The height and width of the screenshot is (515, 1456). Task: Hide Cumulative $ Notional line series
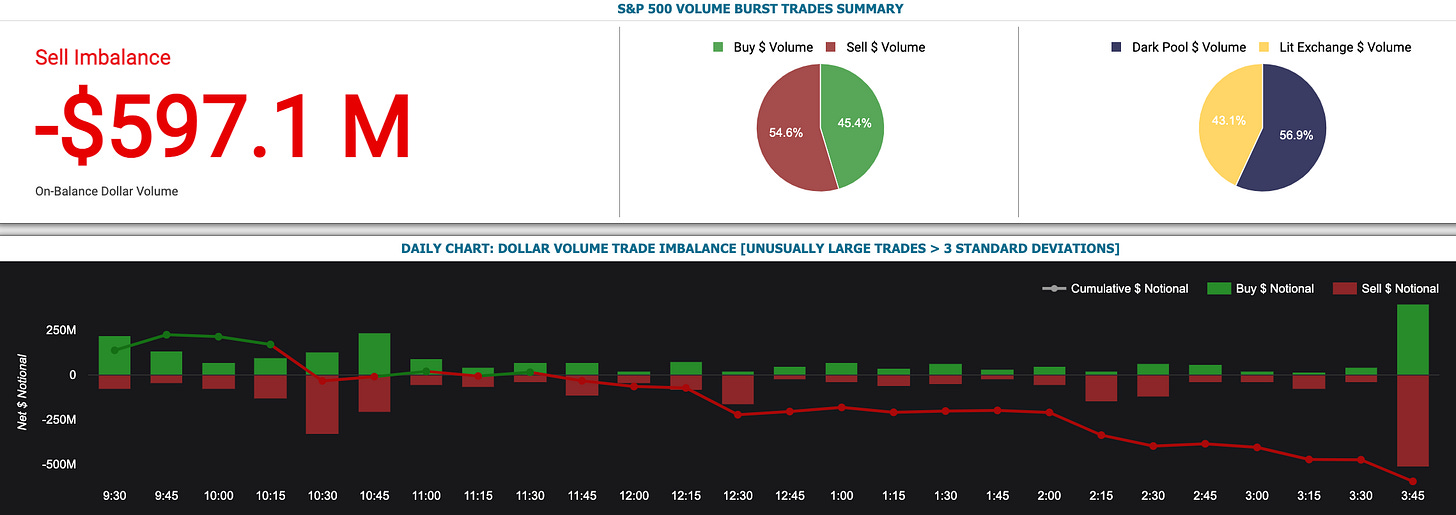[1115, 288]
